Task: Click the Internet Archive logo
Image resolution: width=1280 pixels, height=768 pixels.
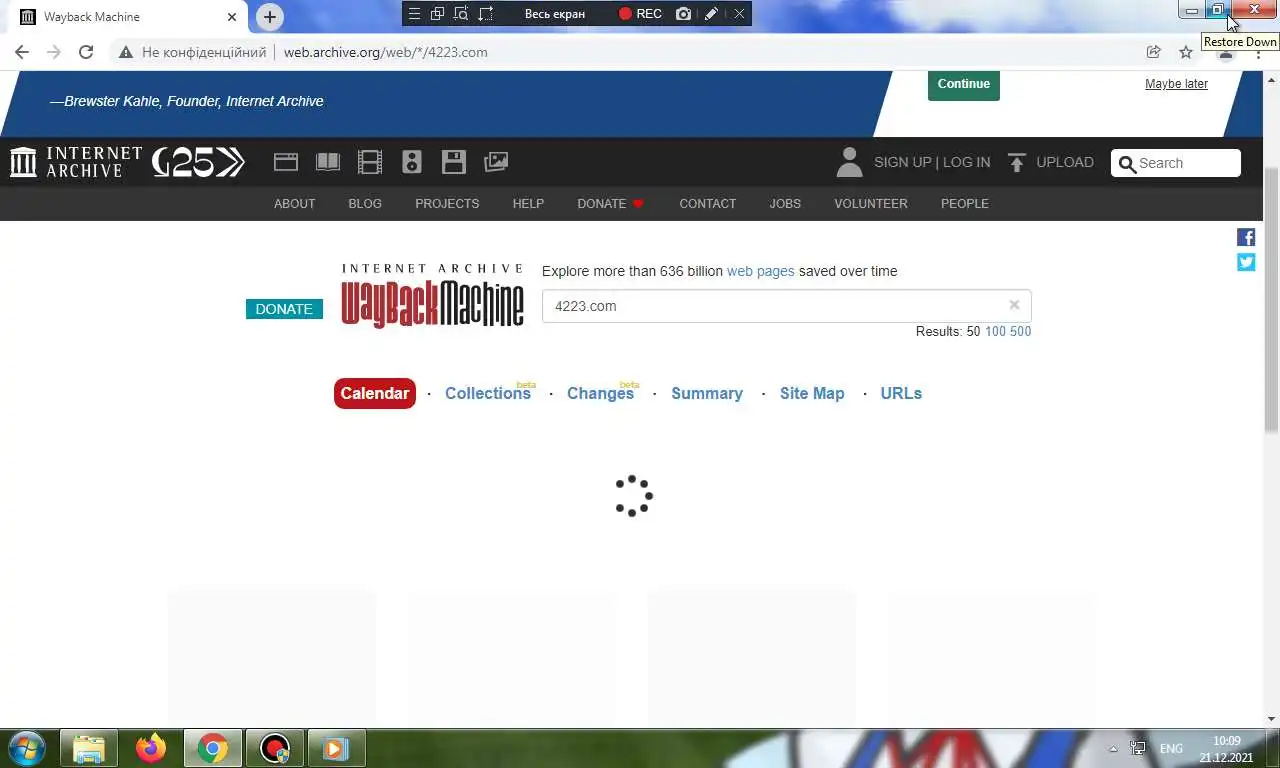Action: click(x=76, y=162)
